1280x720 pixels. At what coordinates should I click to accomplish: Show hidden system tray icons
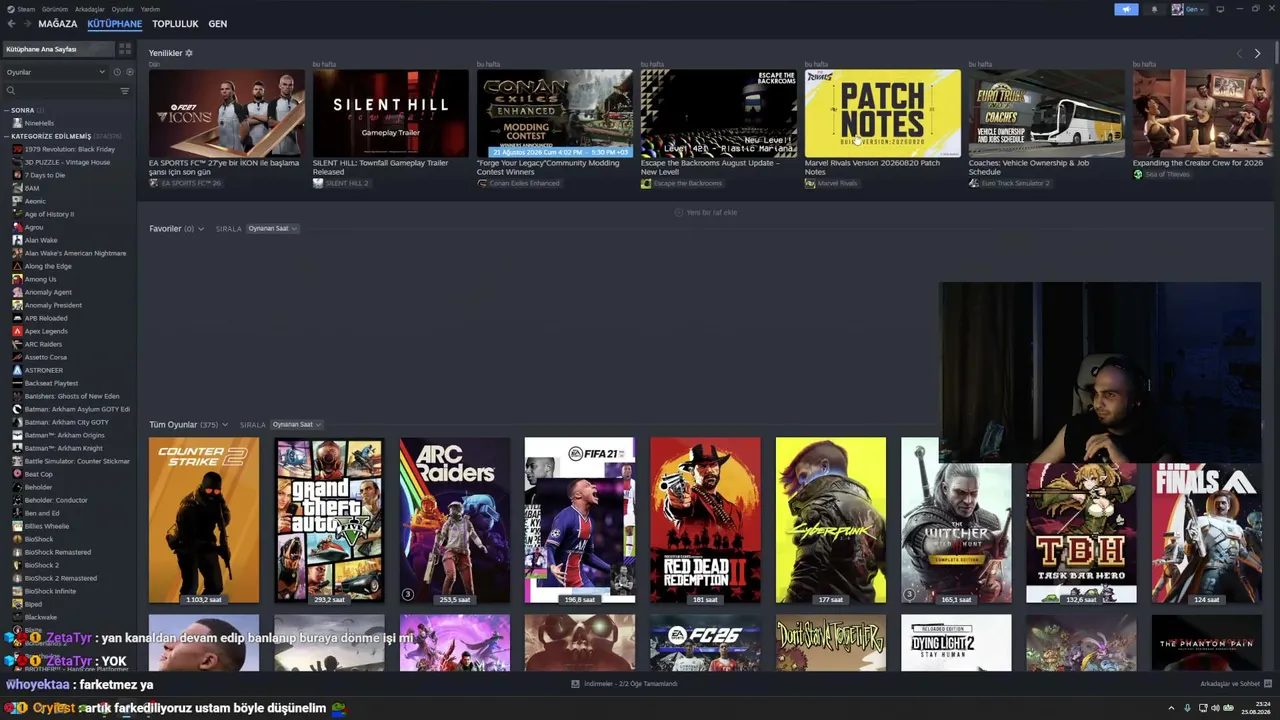(1171, 708)
